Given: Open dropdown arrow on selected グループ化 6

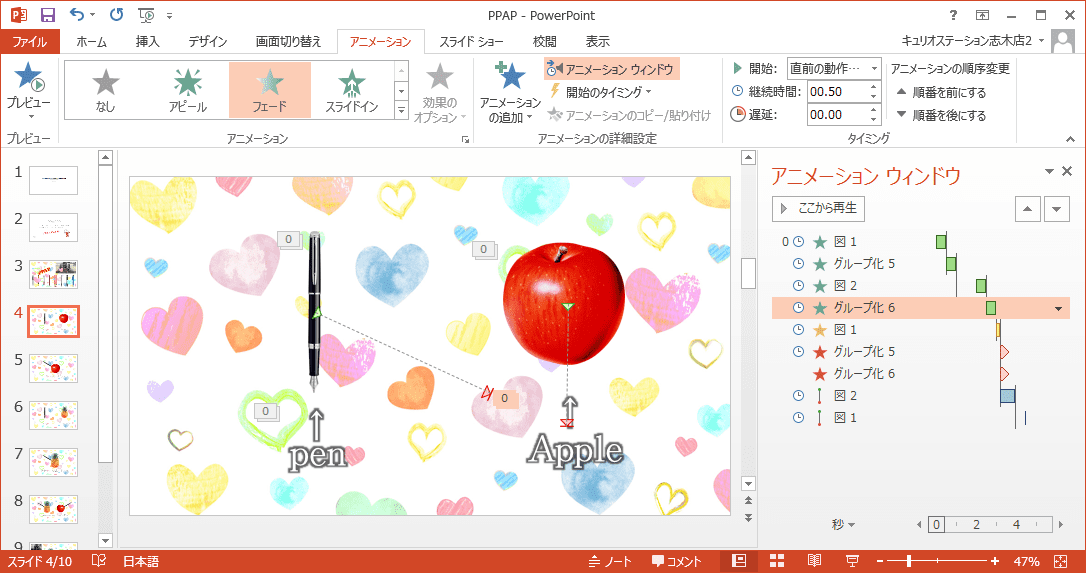Looking at the screenshot, I should (x=1058, y=308).
